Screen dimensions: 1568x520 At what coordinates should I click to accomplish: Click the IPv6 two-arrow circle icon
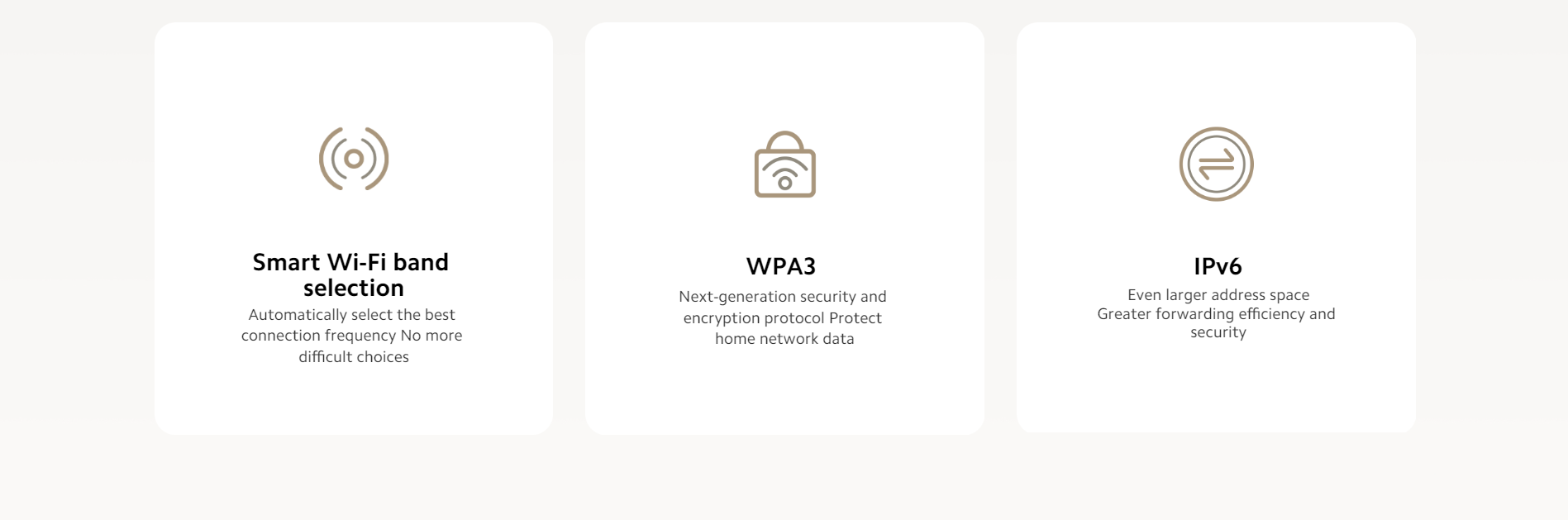(x=1216, y=164)
